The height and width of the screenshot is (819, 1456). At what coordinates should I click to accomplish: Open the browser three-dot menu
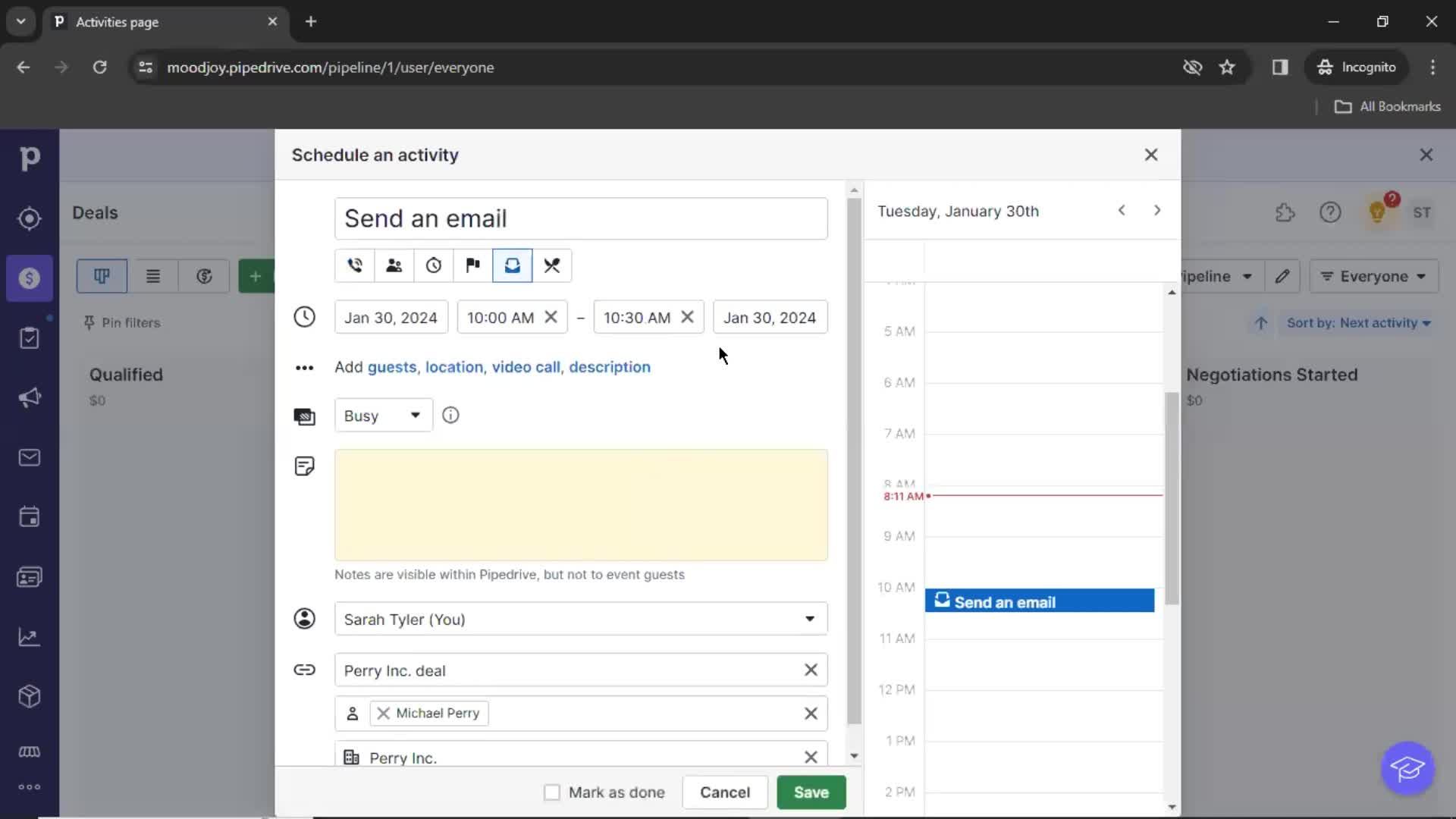tap(1432, 67)
